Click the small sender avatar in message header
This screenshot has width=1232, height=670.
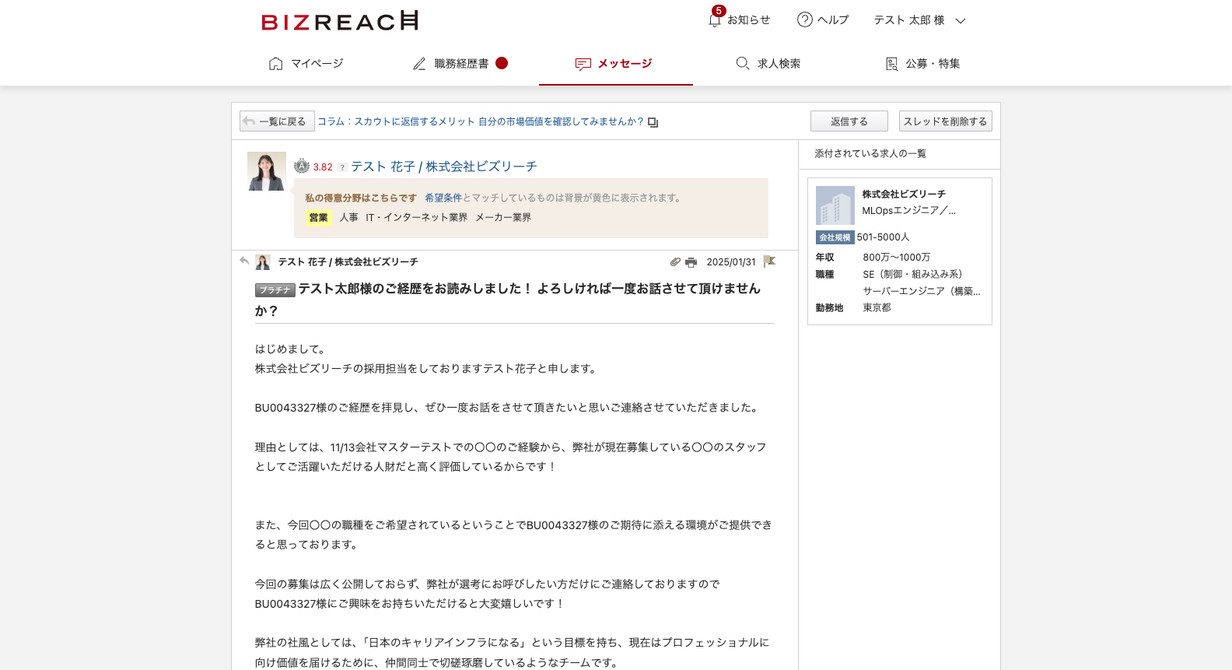point(263,262)
